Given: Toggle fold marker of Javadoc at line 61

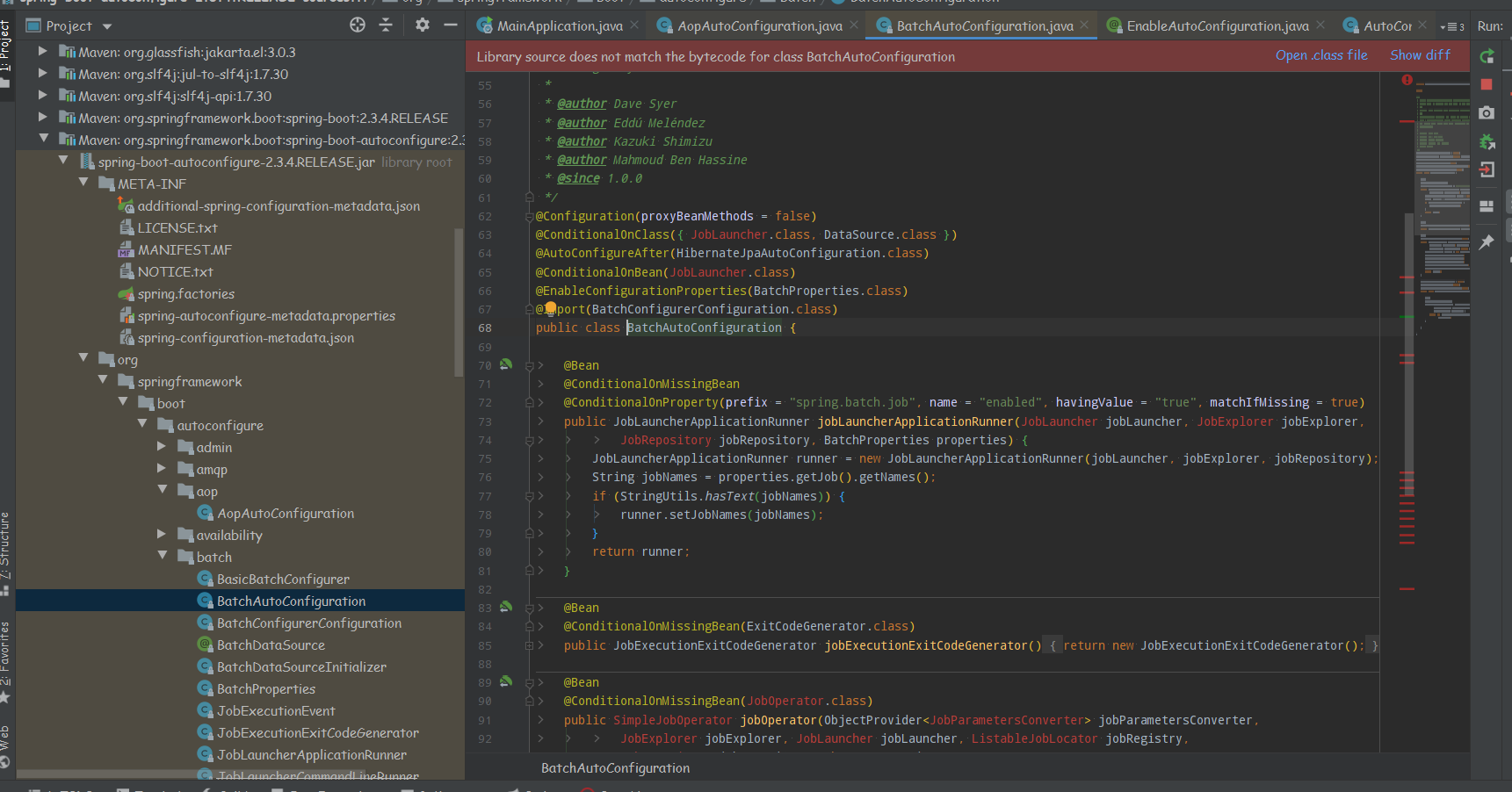Looking at the screenshot, I should 529,198.
